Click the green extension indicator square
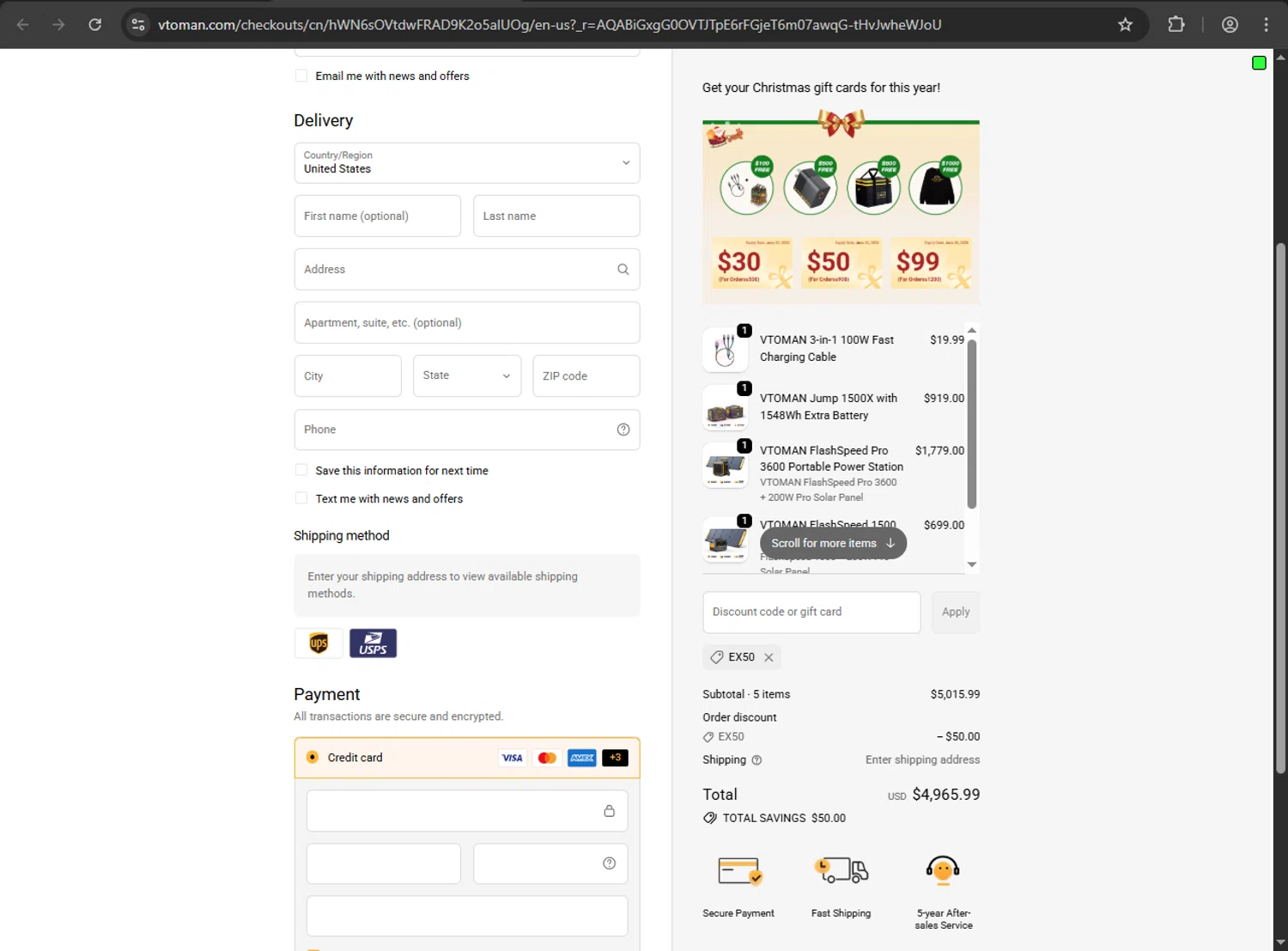 (1259, 63)
